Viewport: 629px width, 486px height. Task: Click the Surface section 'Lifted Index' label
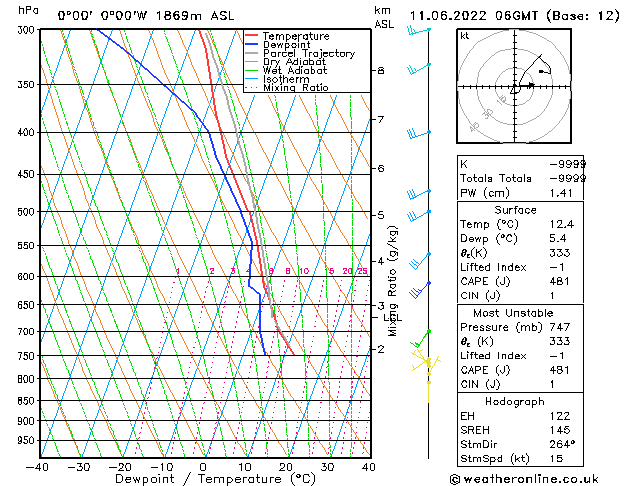493,267
